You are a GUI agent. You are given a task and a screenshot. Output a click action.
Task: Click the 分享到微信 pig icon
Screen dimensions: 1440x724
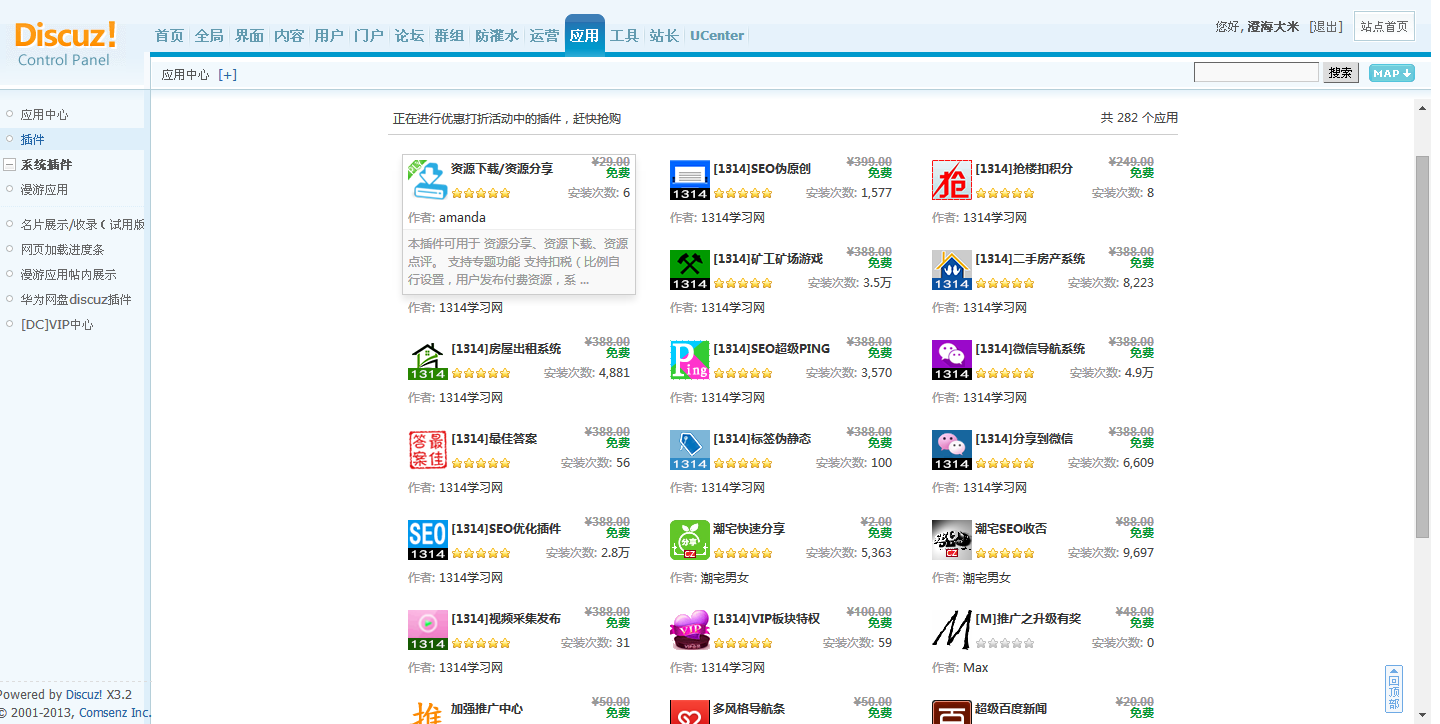tap(951, 449)
